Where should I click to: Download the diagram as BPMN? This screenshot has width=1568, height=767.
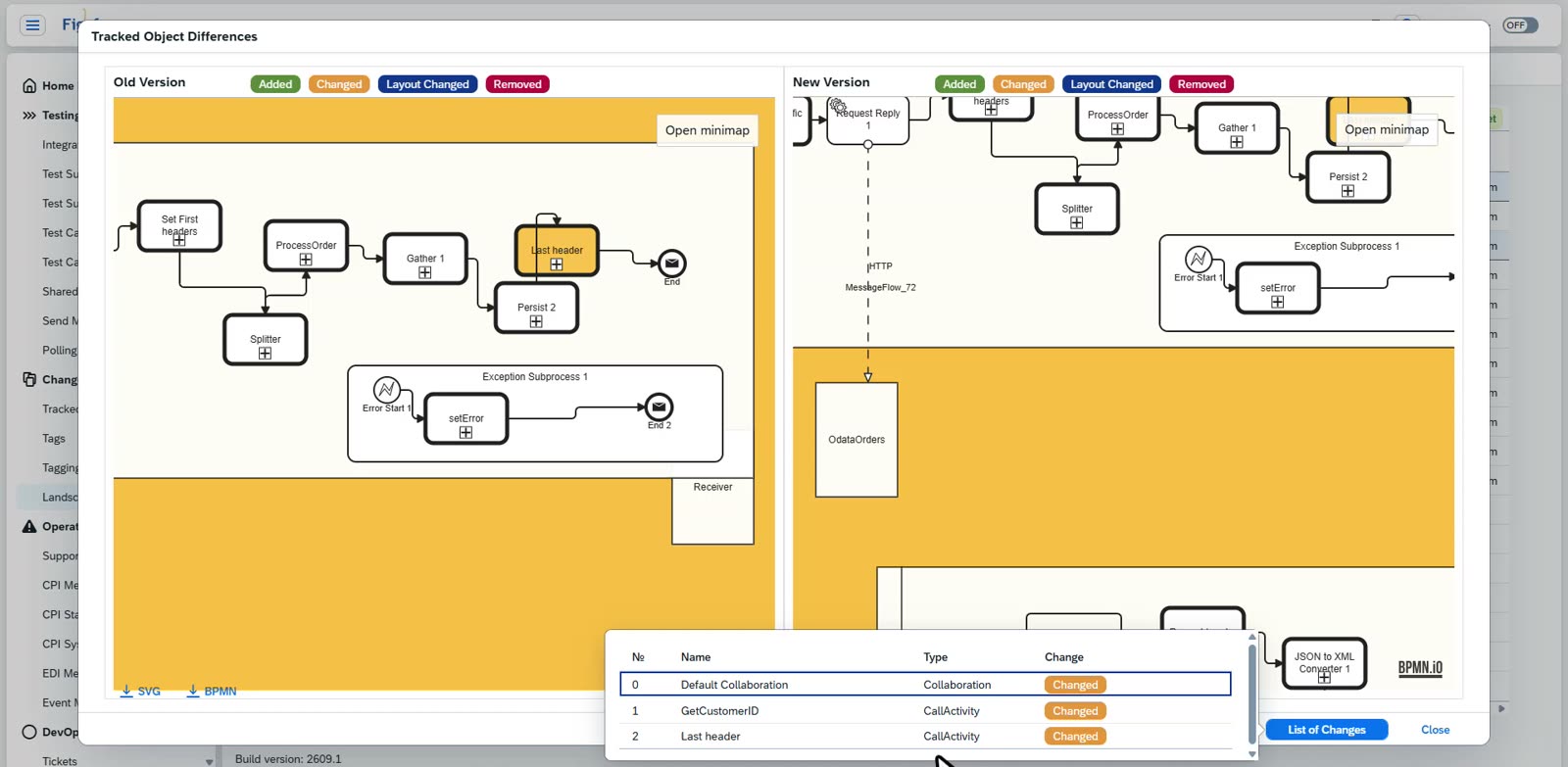click(212, 692)
